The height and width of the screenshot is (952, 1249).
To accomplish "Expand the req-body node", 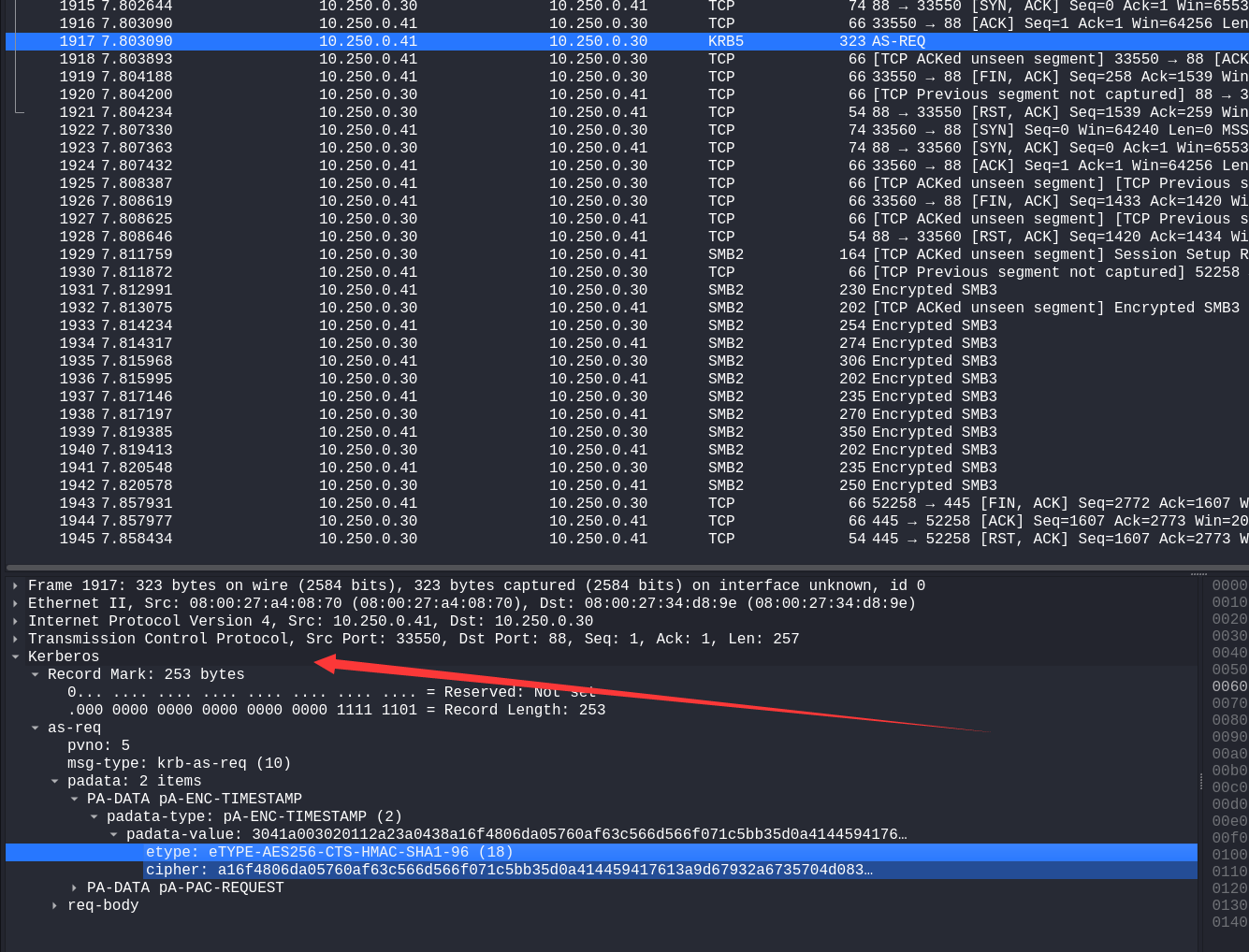I will tap(55, 905).
